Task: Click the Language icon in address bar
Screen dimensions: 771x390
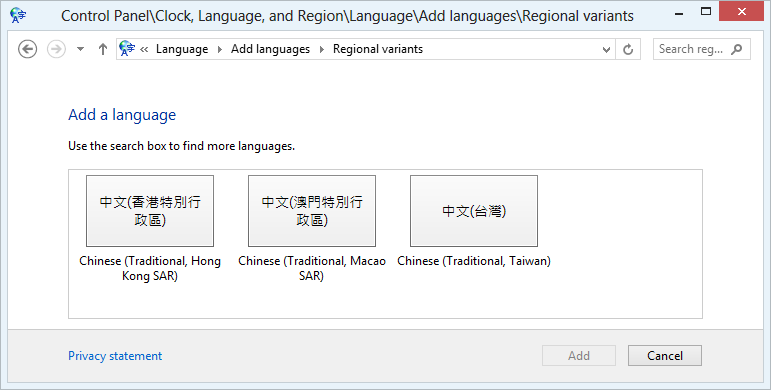Action: pos(127,49)
